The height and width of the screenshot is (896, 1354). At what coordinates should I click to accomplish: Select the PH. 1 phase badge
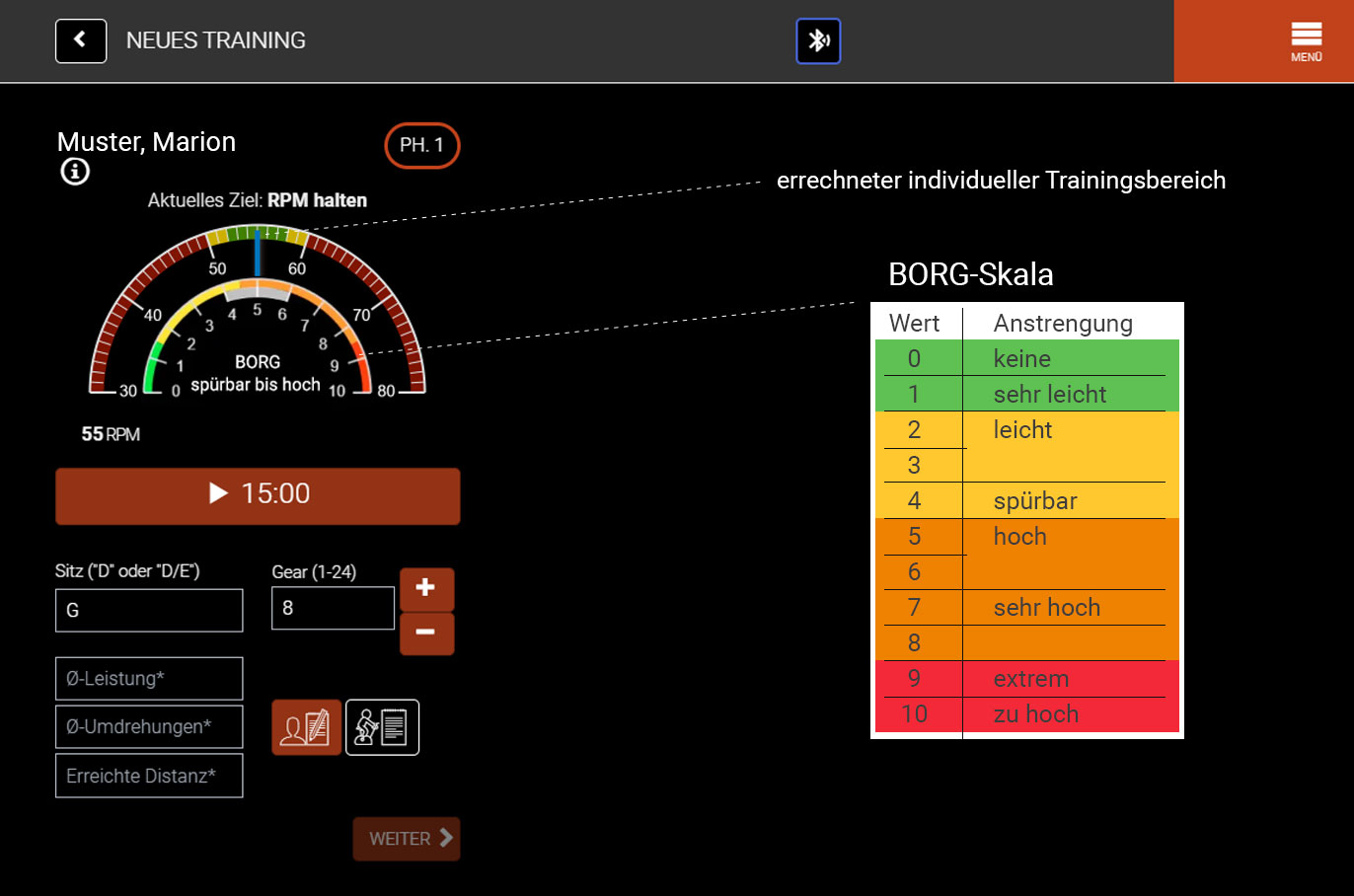(x=421, y=145)
